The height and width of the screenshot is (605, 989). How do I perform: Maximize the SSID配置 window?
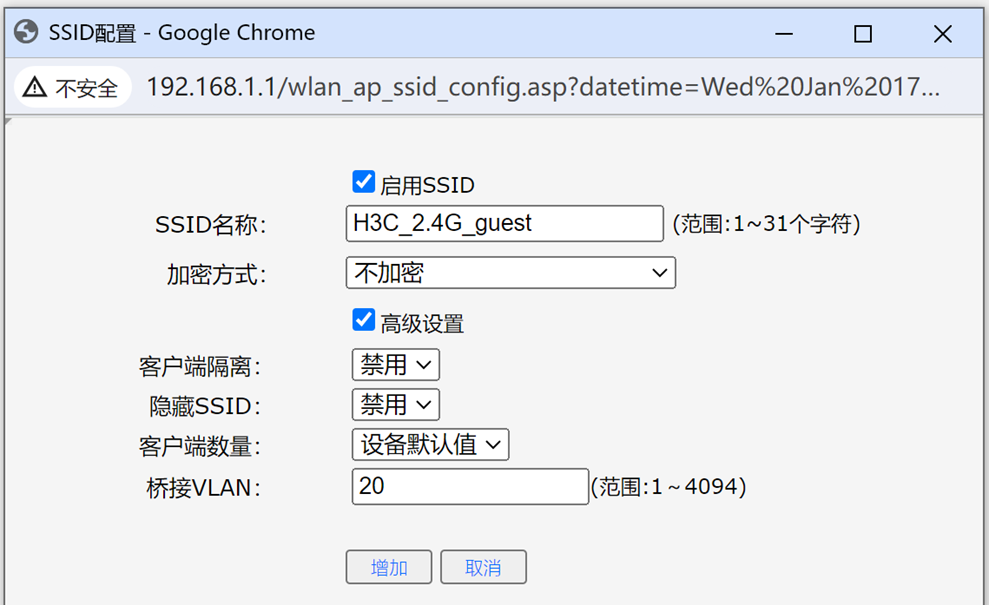(x=863, y=33)
